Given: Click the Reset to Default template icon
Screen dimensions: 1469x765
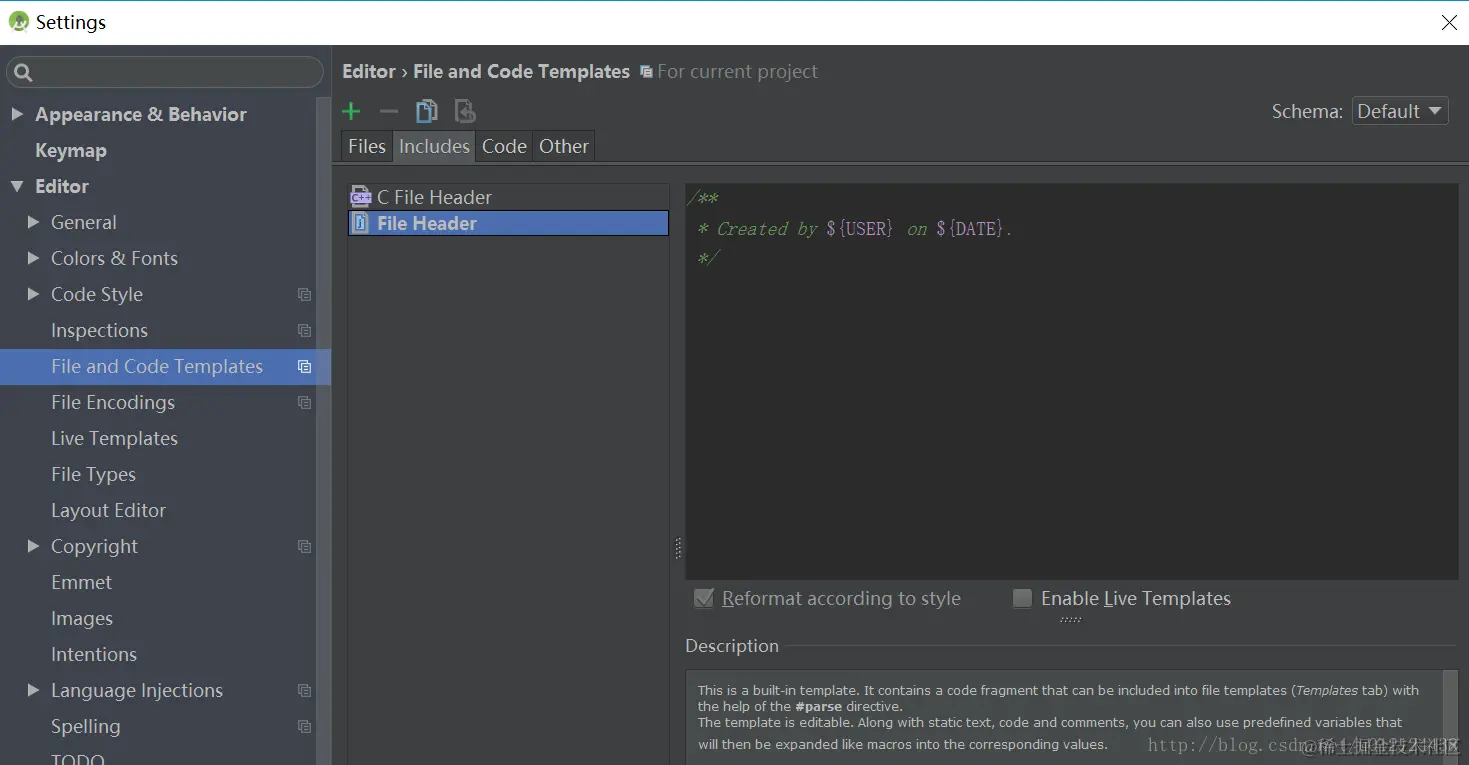Looking at the screenshot, I should click(x=464, y=111).
